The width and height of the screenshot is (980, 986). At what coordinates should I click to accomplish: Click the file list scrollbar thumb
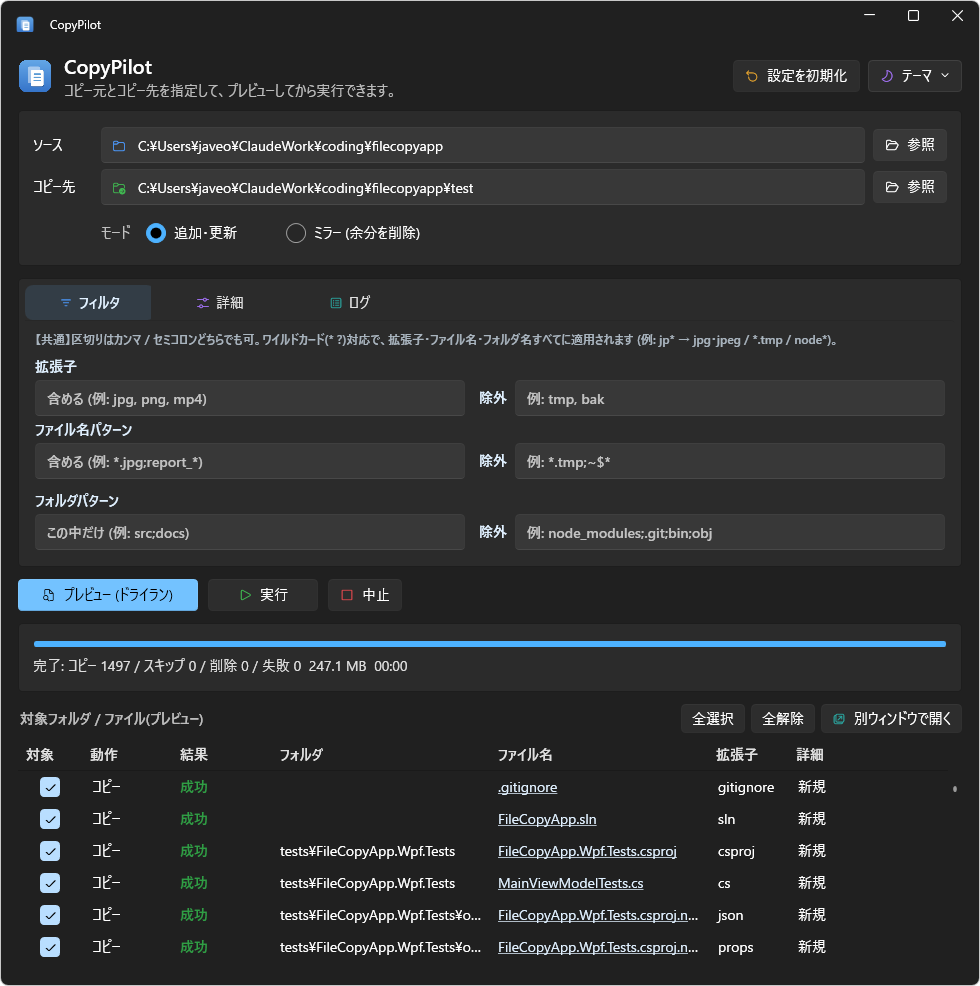click(955, 789)
